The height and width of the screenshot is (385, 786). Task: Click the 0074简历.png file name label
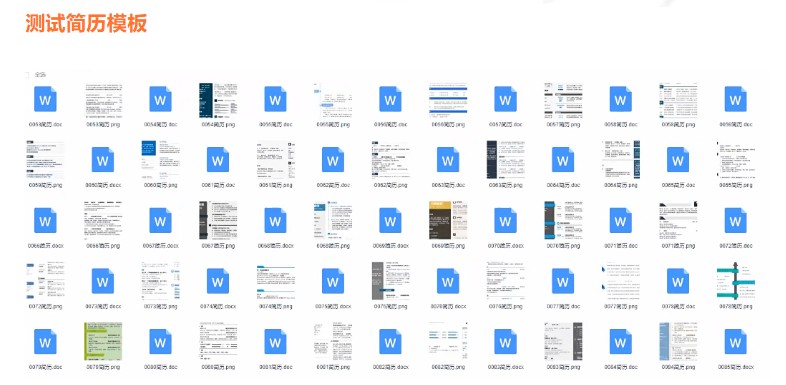point(275,306)
